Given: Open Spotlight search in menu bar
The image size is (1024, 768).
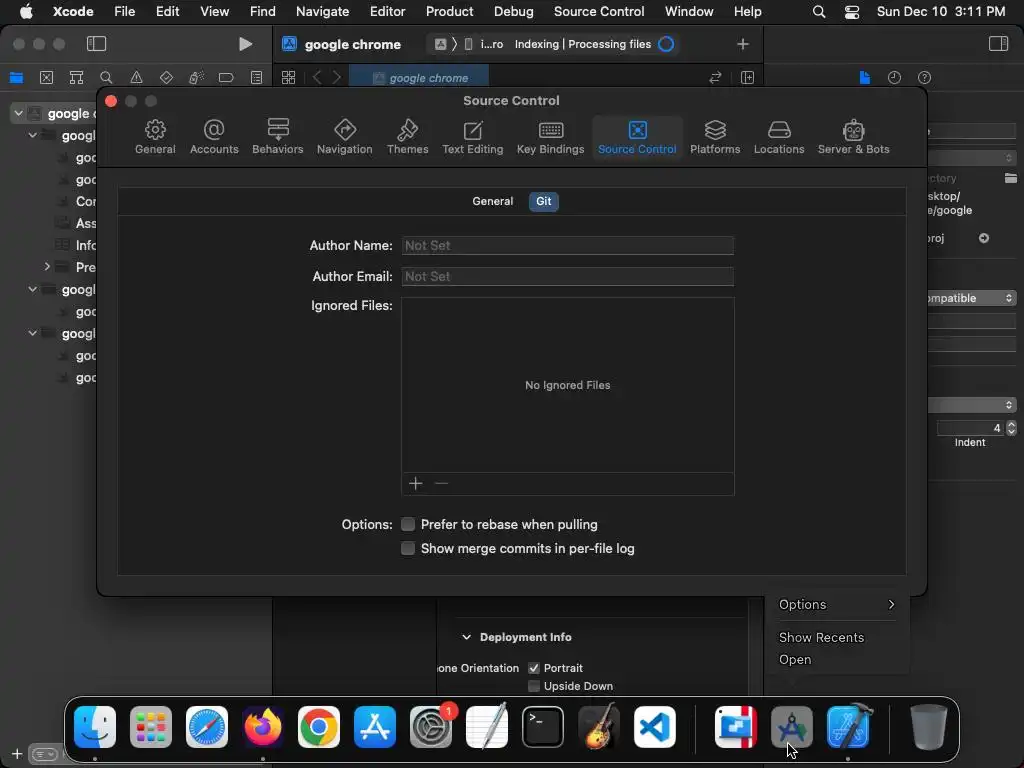Looking at the screenshot, I should coord(818,11).
